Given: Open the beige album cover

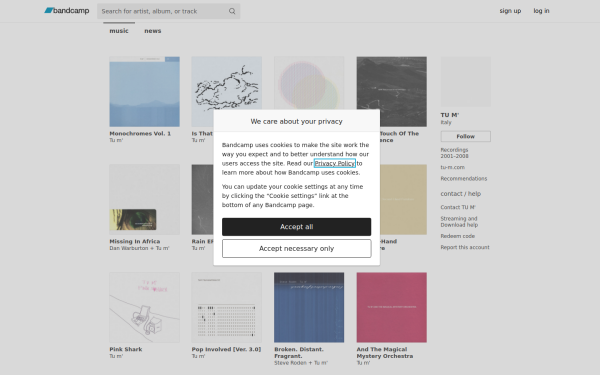Looking at the screenshot, I should coord(403,199).
